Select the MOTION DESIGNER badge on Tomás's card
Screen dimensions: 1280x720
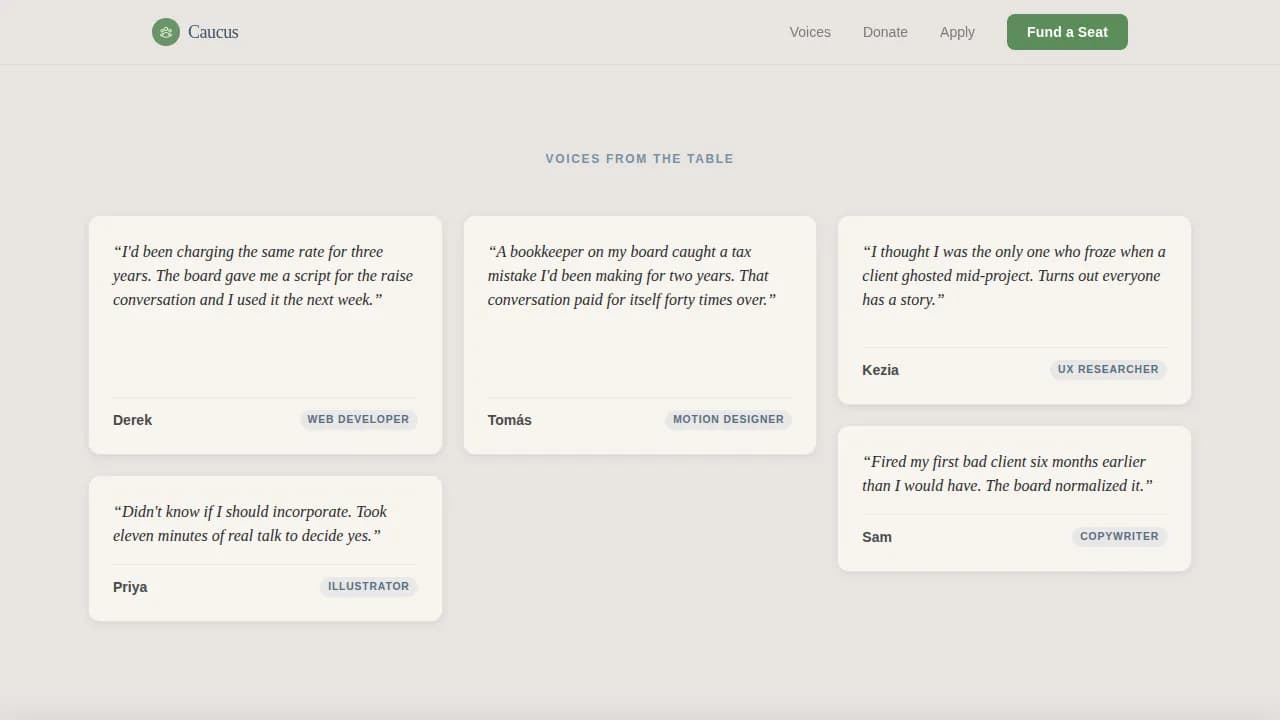pos(727,419)
